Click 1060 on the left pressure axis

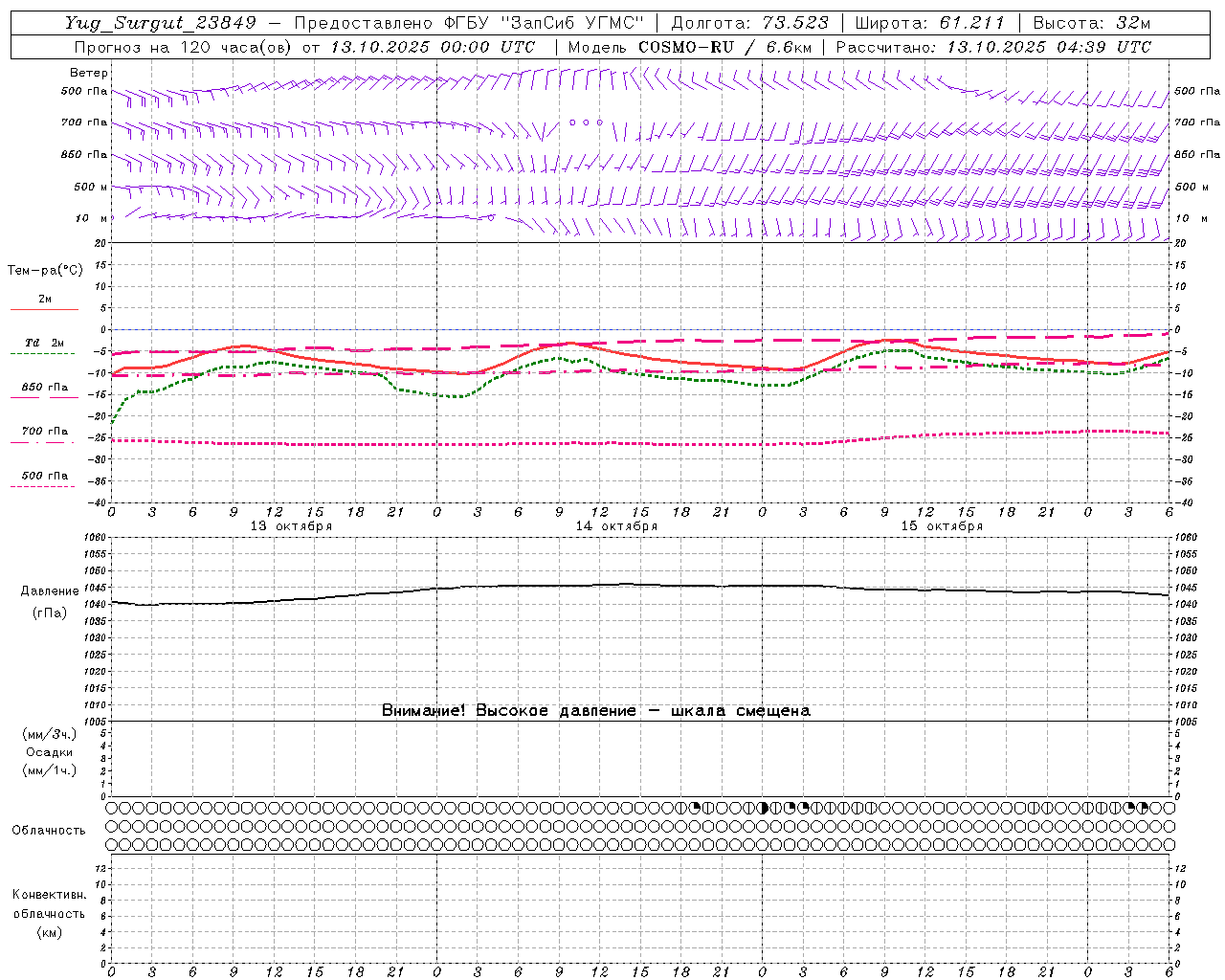(95, 538)
